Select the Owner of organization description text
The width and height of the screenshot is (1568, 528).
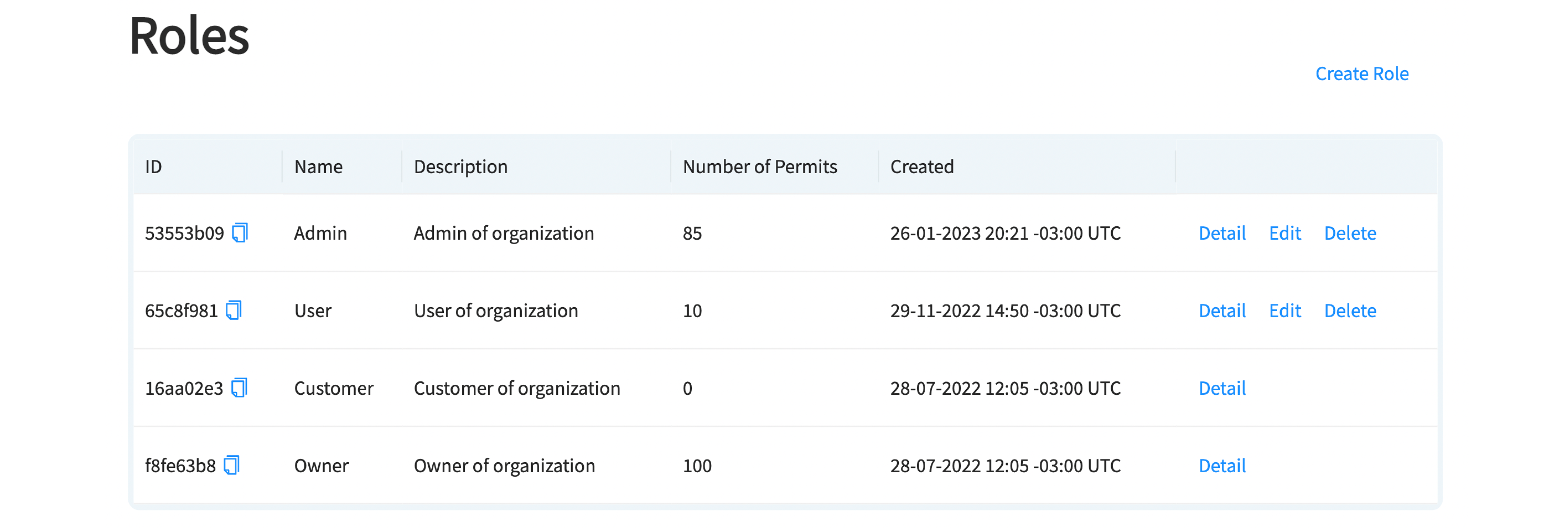[504, 466]
